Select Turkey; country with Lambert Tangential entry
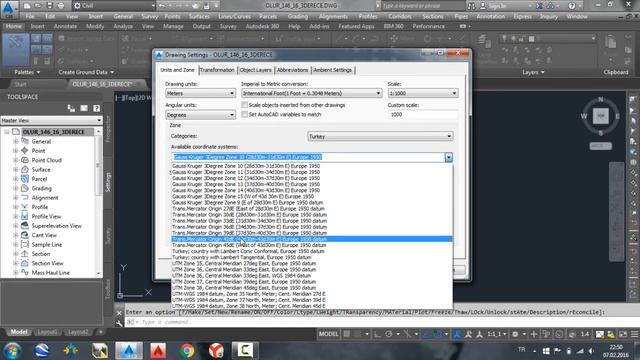 pyautogui.click(x=312, y=258)
